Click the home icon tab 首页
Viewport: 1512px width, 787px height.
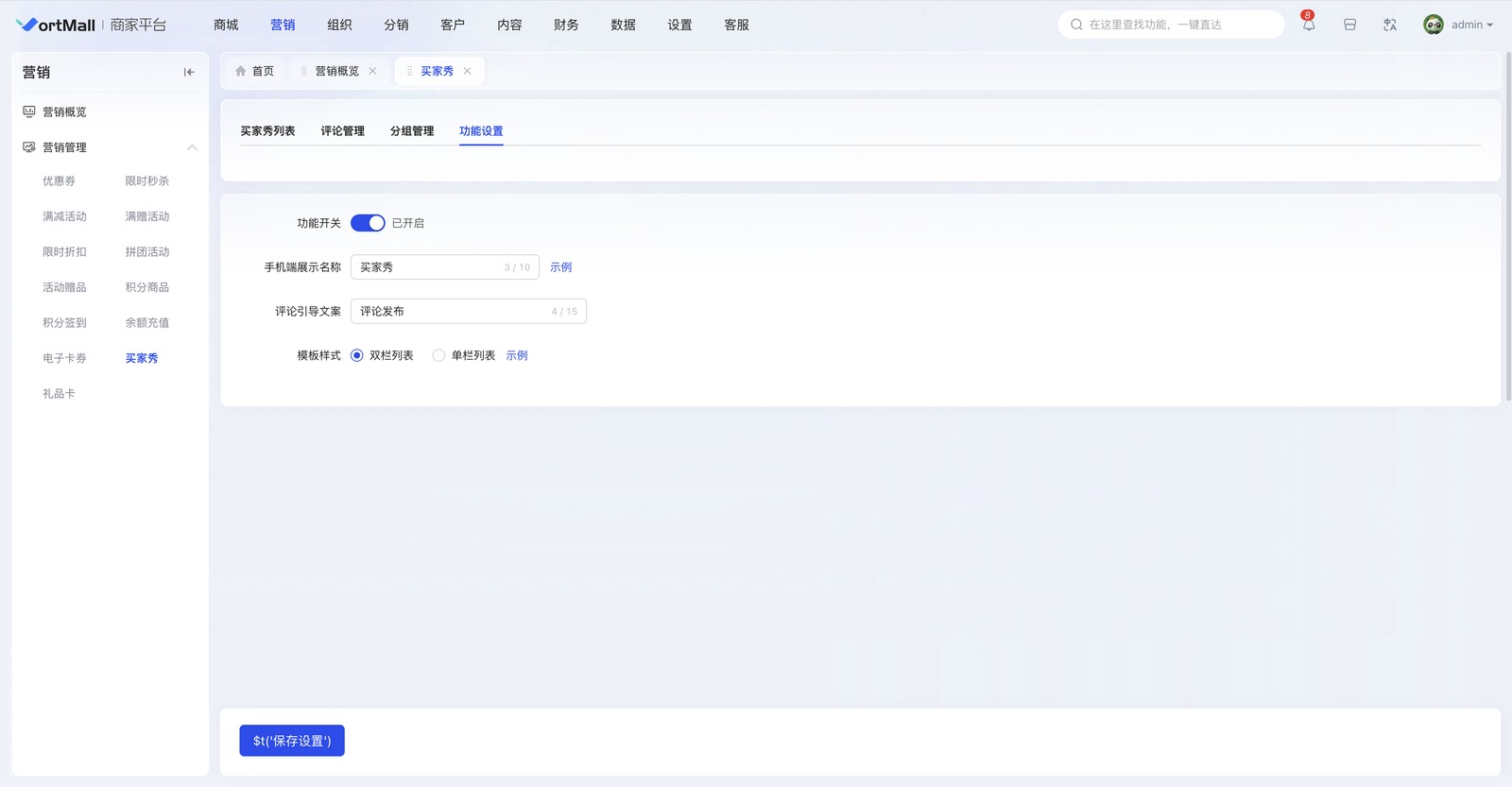click(254, 71)
